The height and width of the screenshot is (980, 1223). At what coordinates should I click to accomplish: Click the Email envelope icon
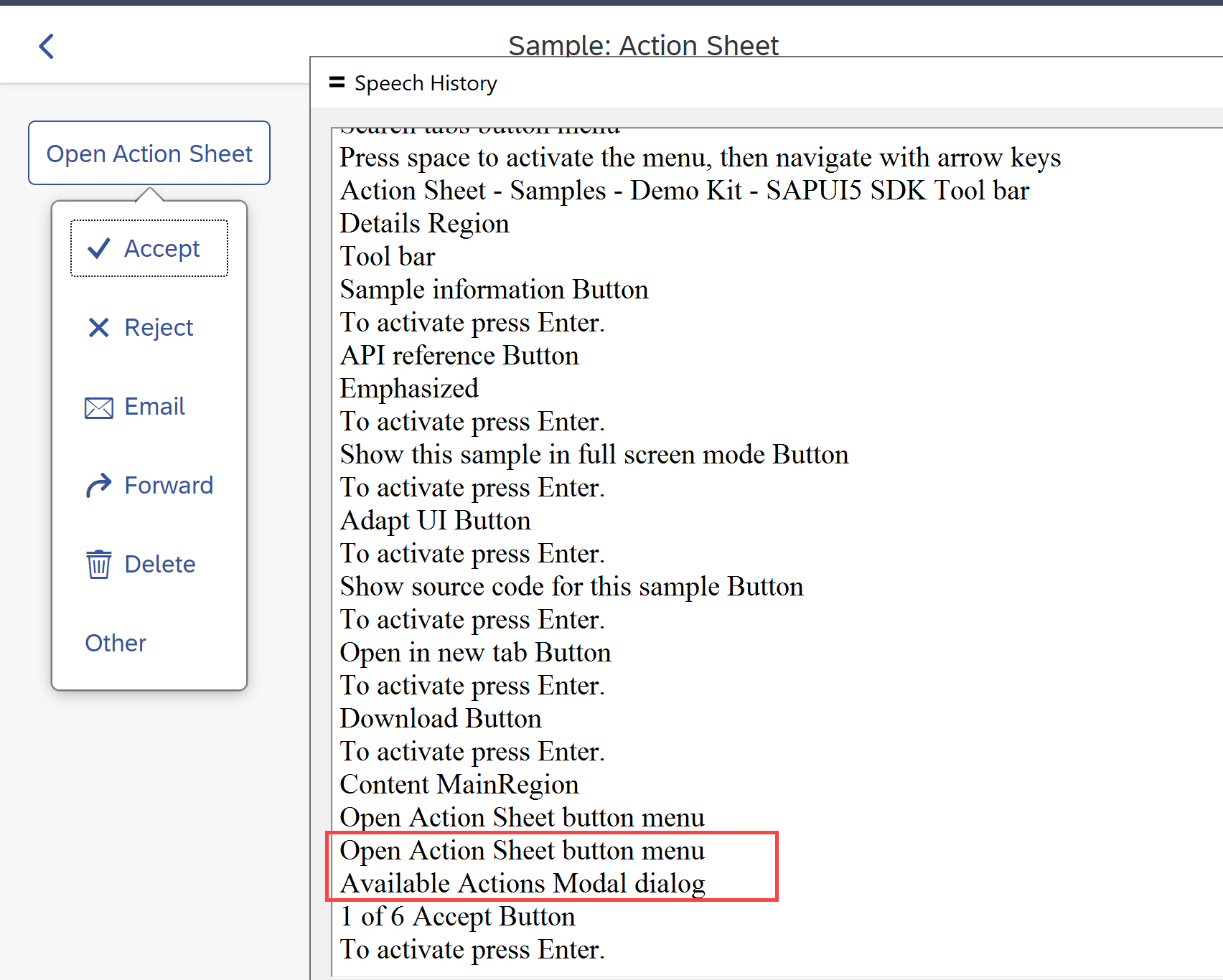coord(98,407)
